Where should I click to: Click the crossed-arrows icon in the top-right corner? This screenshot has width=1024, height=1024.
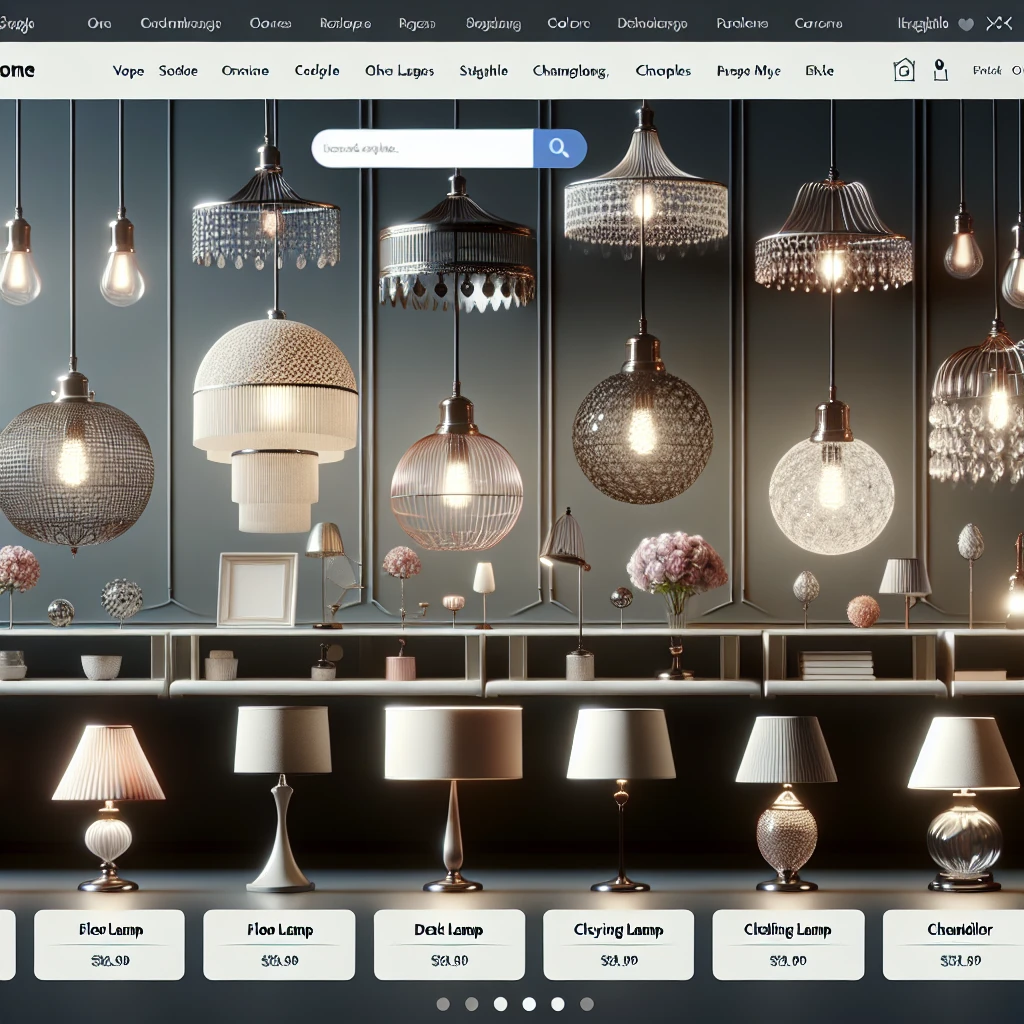998,23
